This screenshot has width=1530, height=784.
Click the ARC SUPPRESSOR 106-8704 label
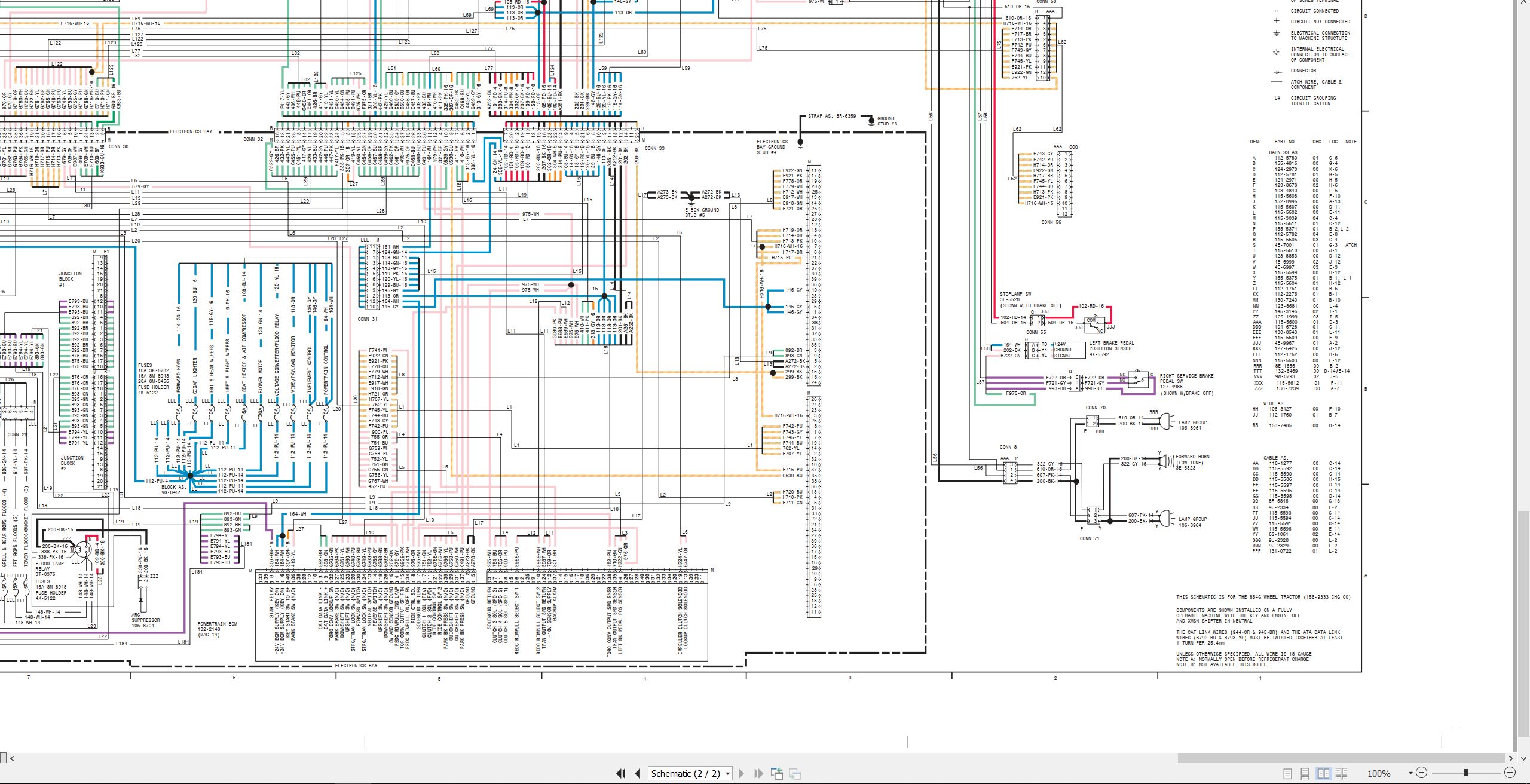[145, 620]
